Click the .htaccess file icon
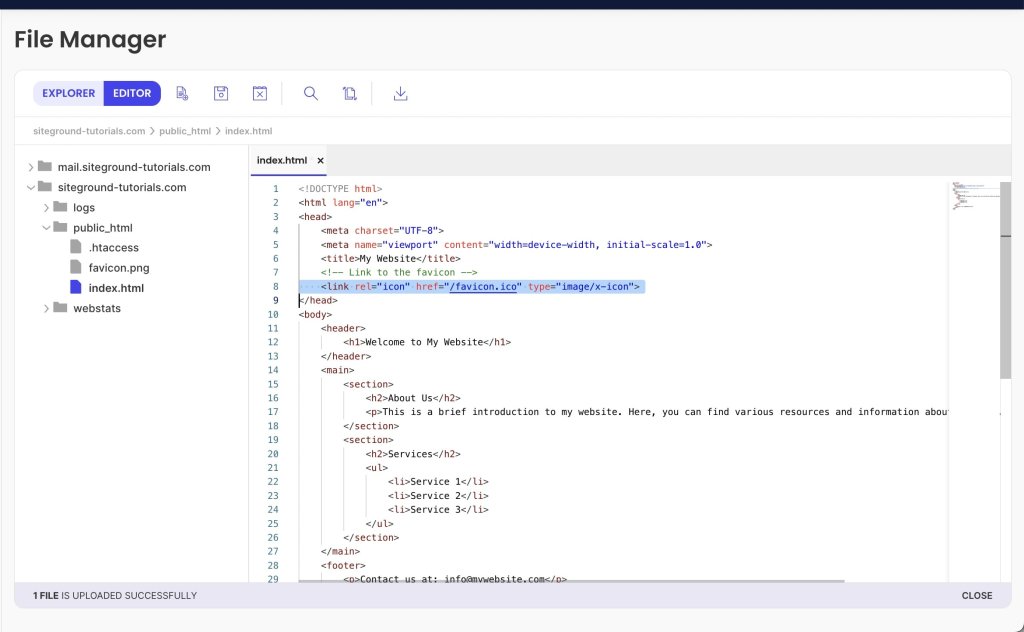 pos(76,247)
